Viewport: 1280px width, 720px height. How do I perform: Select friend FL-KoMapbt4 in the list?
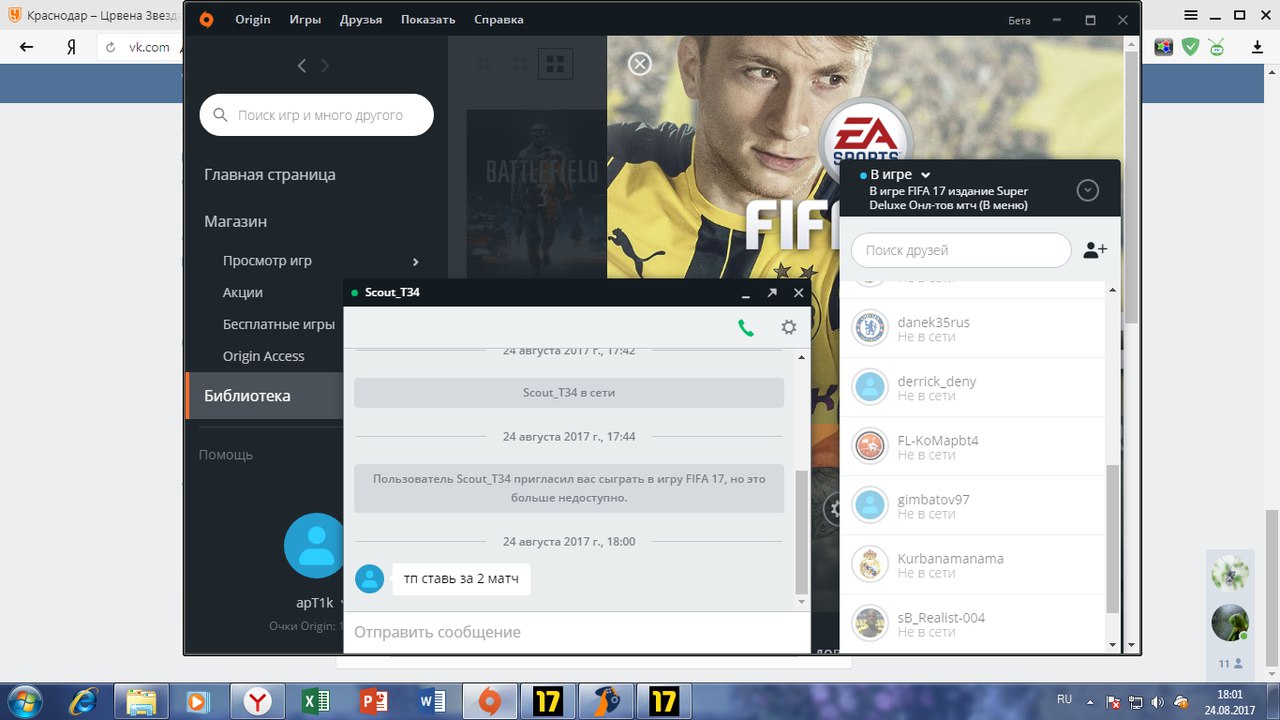tap(972, 447)
